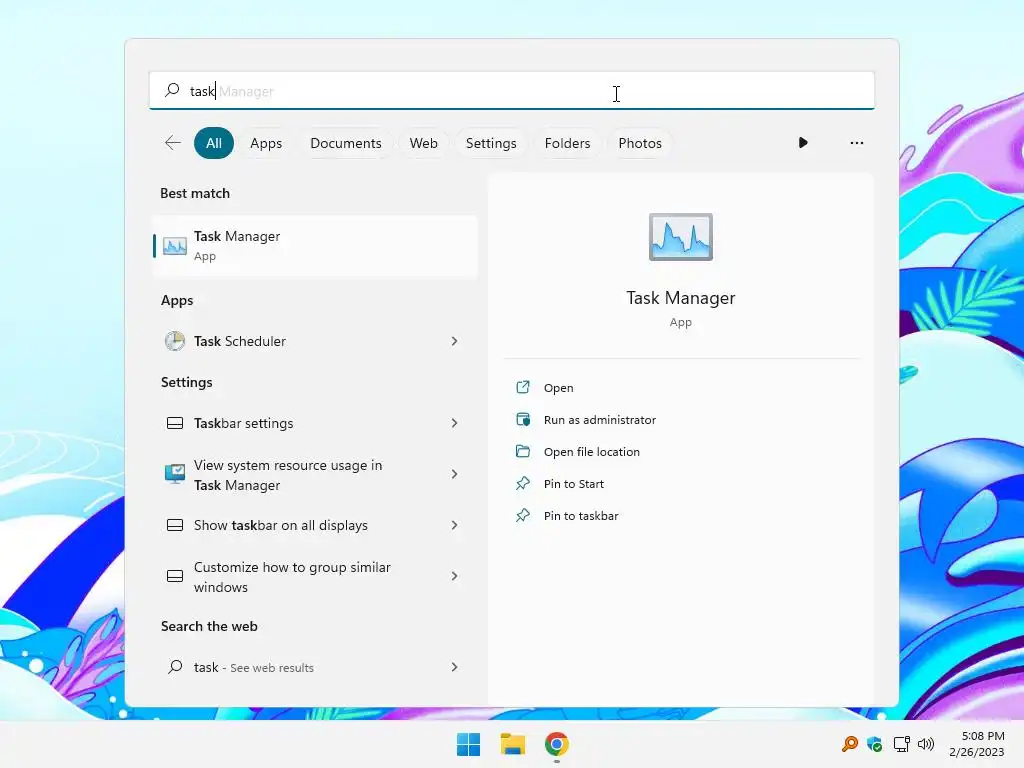Viewport: 1024px width, 768px height.
Task: Choose Pin to Start
Action: [573, 484]
